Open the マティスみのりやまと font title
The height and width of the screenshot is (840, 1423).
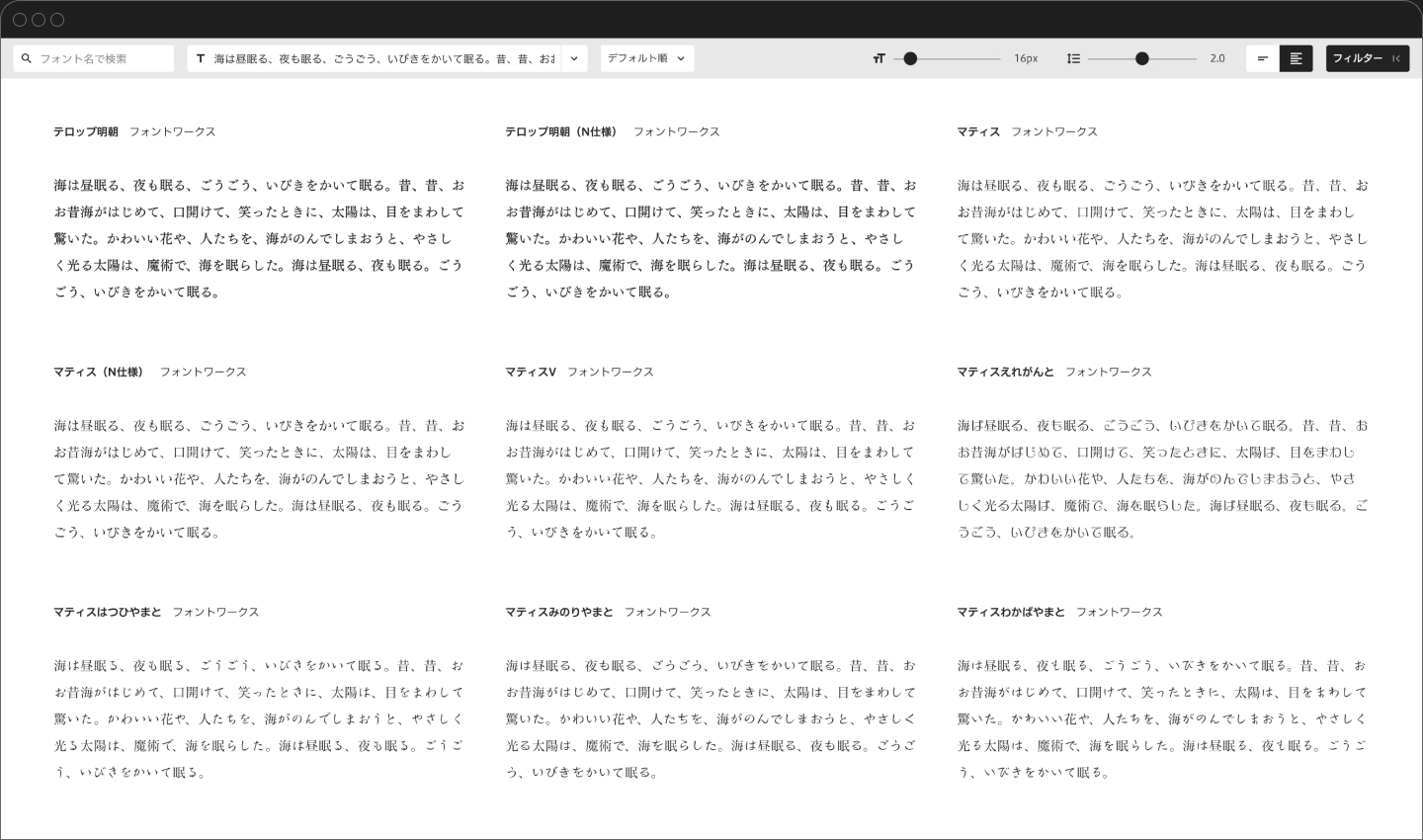559,612
